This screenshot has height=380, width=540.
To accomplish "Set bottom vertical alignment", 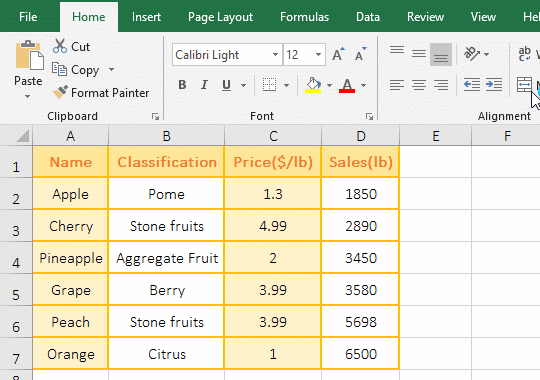I will point(441,54).
